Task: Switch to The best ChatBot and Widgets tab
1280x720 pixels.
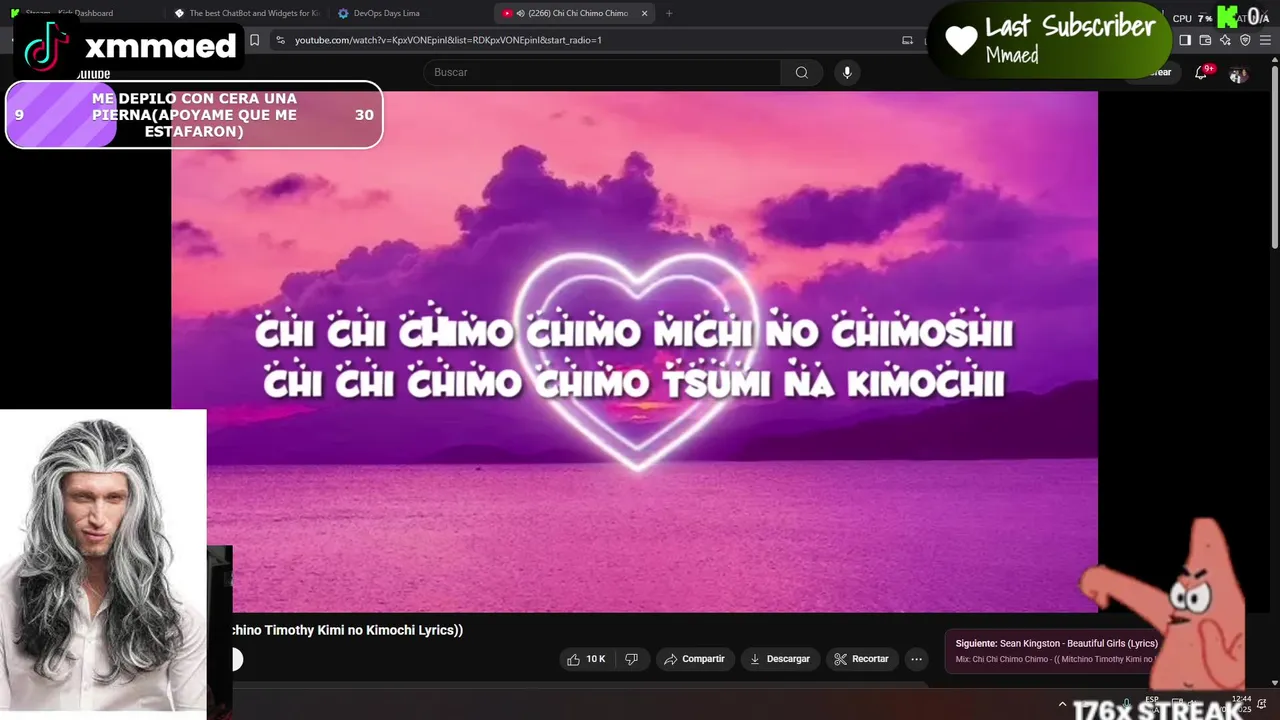Action: (248, 13)
